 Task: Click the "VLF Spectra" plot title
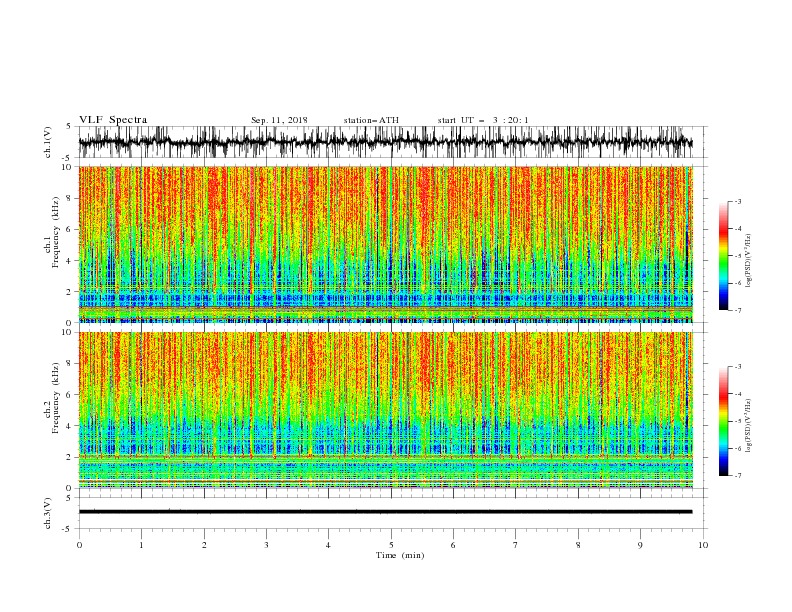(113, 120)
